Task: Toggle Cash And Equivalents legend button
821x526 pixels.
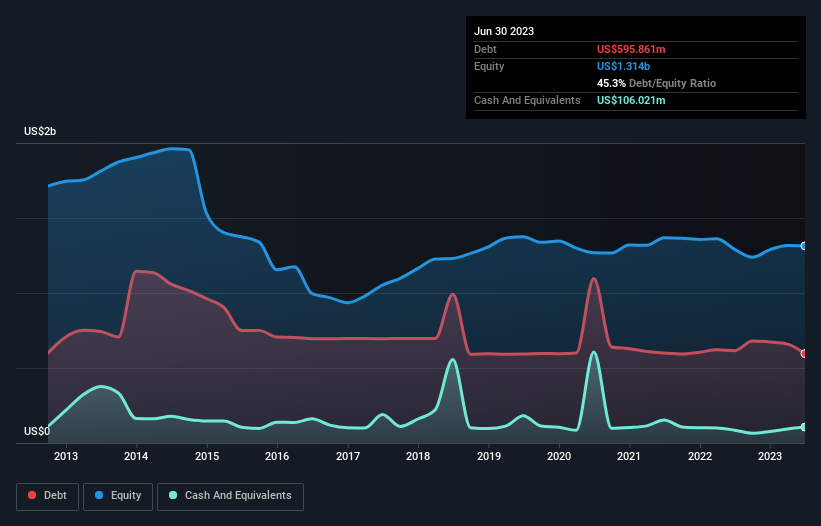Action: tap(230, 496)
